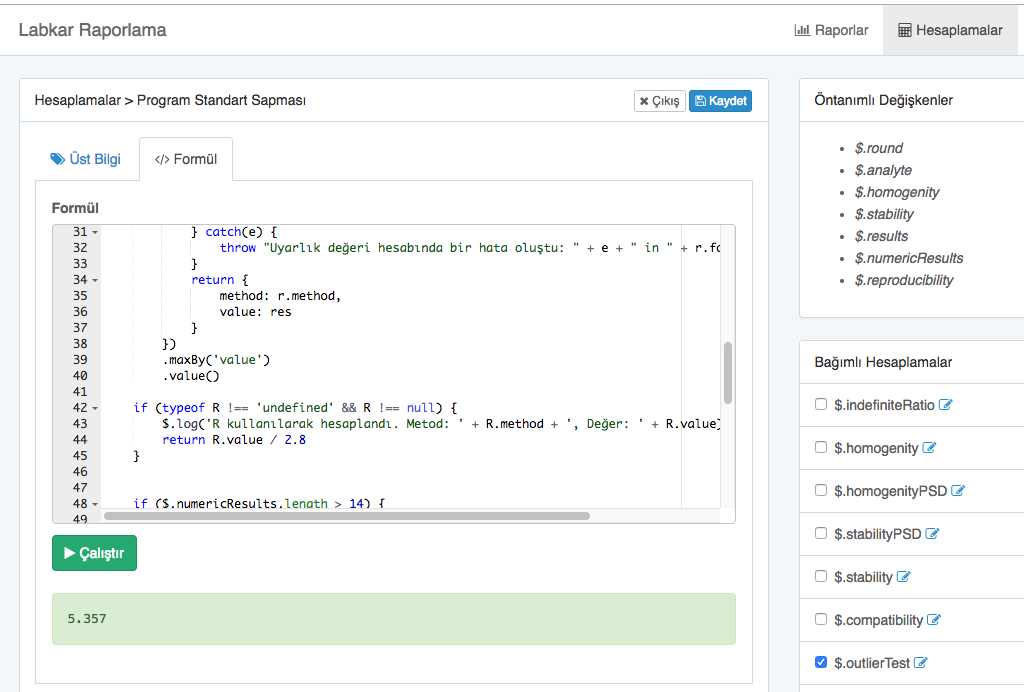Screen dimensions: 1024x692
Task: Enable the $.indefiniteRatio checkbox
Action: (x=821, y=404)
